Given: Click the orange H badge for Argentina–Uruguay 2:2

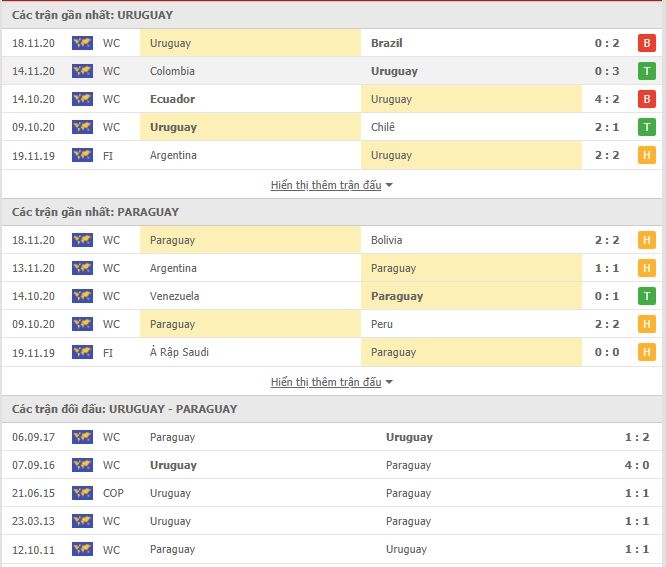Looking at the screenshot, I should (646, 155).
